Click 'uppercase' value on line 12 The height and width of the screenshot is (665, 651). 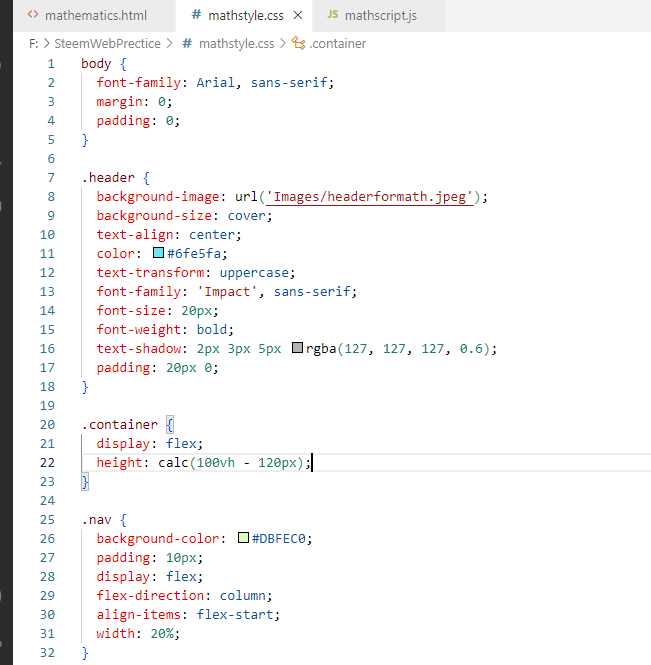click(x=254, y=272)
